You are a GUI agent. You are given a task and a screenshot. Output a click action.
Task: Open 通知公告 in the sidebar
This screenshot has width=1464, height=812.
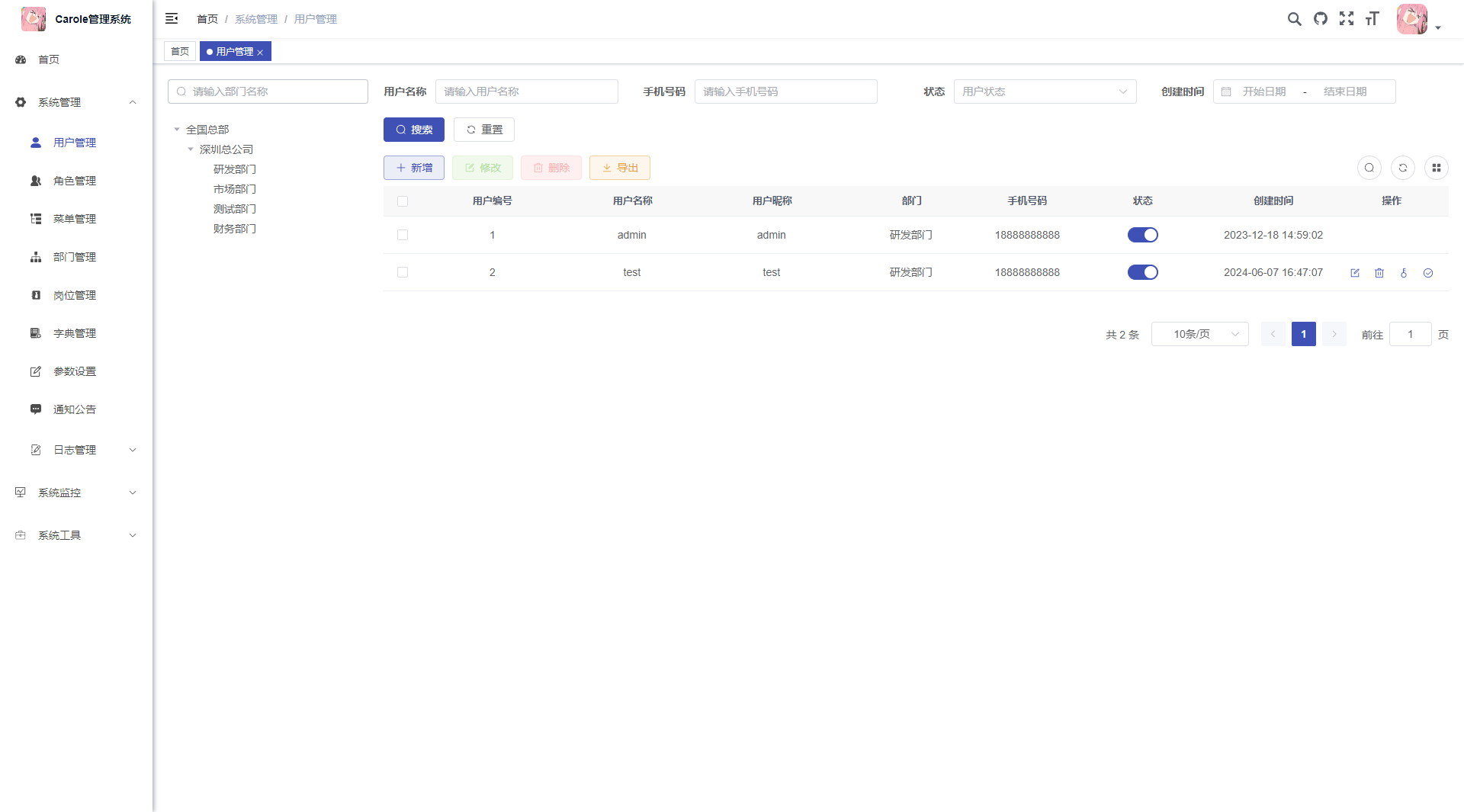pyautogui.click(x=76, y=409)
